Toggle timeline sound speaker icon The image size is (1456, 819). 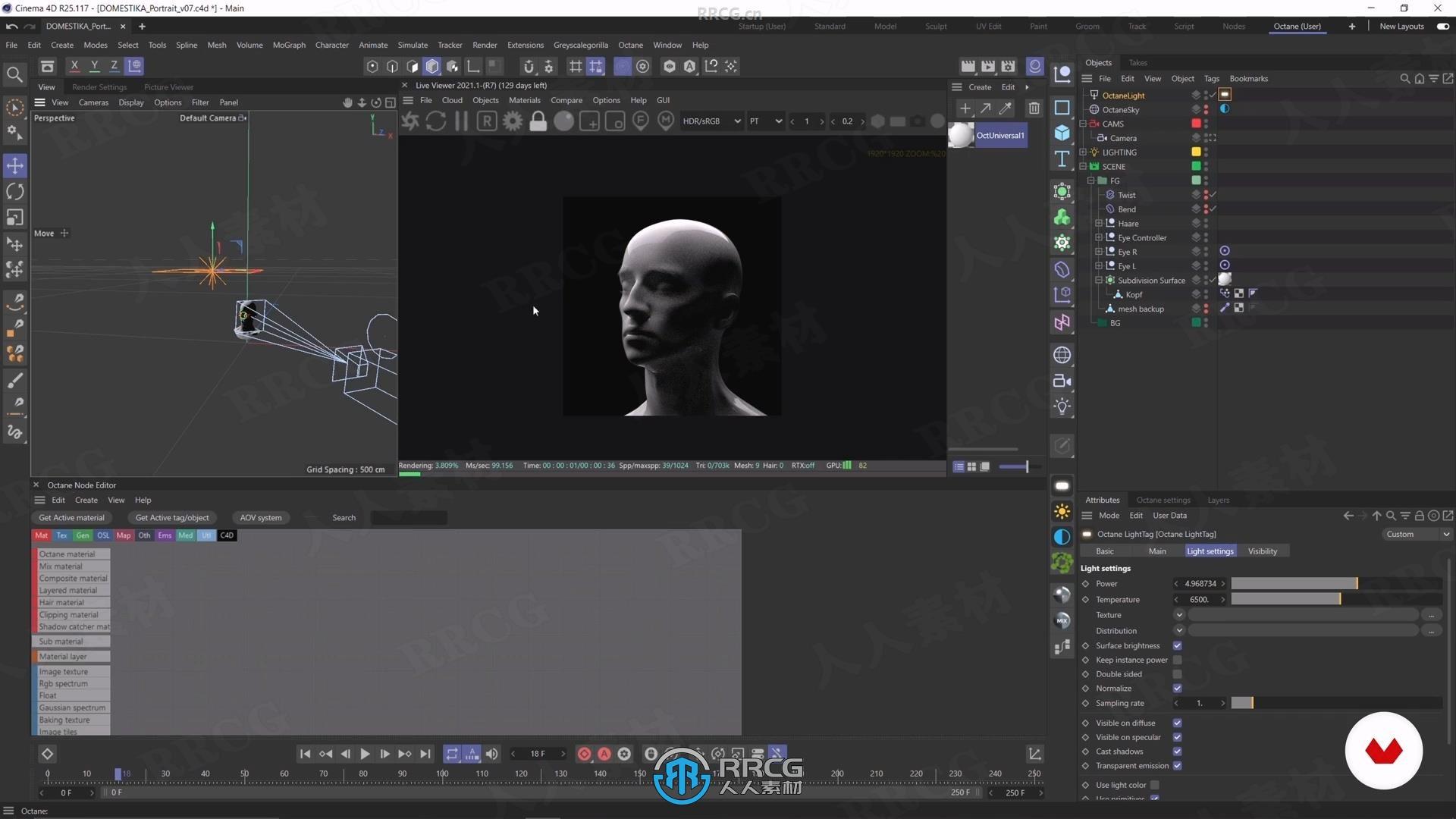491,754
